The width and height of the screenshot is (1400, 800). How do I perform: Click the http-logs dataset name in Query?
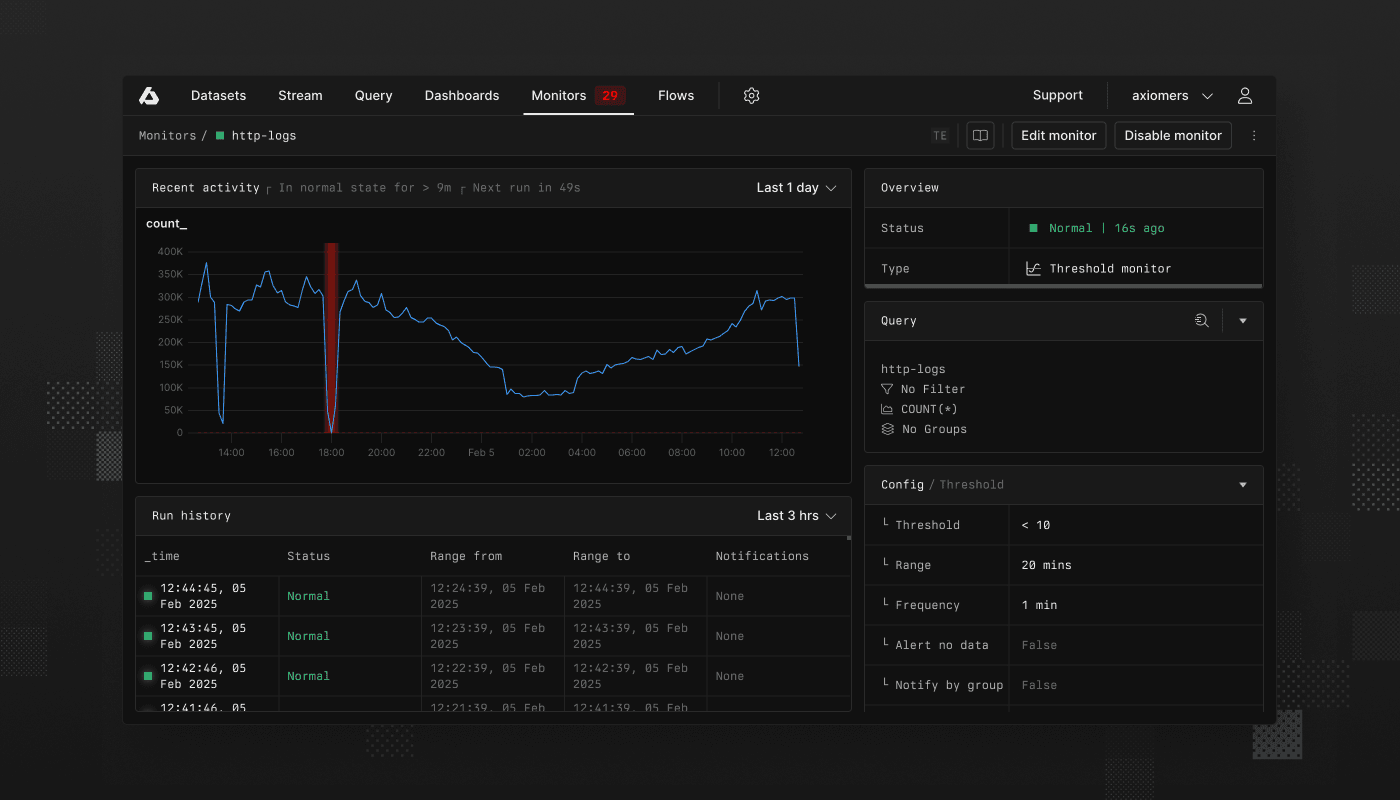pyautogui.click(x=913, y=369)
